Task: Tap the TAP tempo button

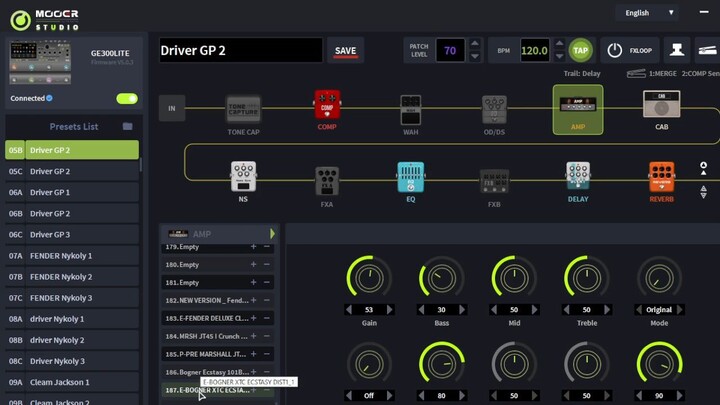Action: click(580, 51)
